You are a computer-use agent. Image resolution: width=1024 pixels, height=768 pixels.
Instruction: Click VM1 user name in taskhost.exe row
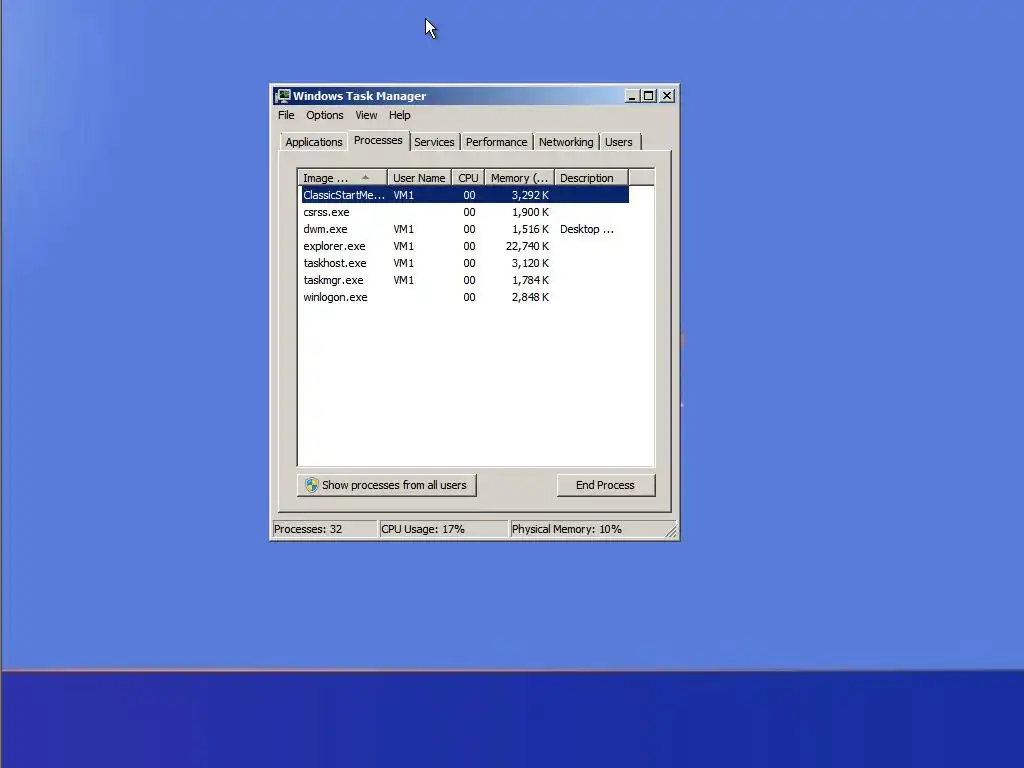tap(404, 263)
